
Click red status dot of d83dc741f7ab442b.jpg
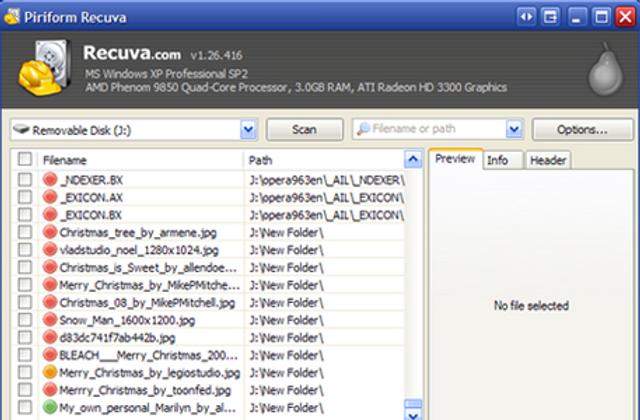pyautogui.click(x=50, y=338)
